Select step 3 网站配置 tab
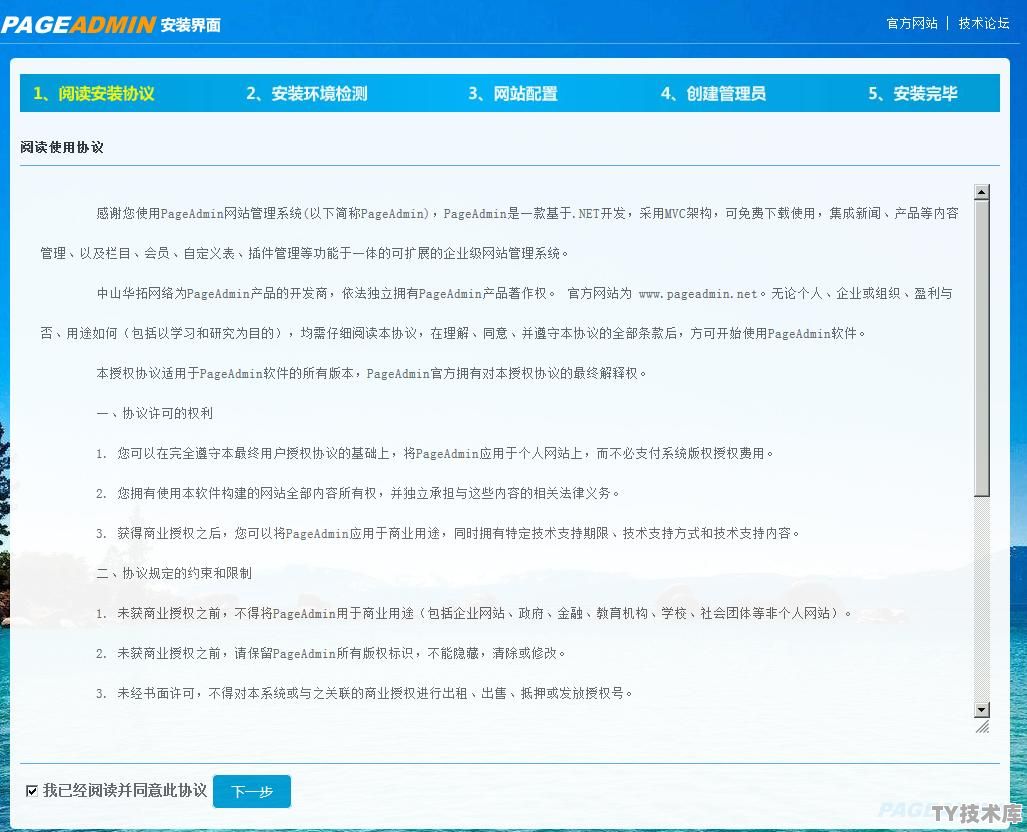 tap(513, 94)
